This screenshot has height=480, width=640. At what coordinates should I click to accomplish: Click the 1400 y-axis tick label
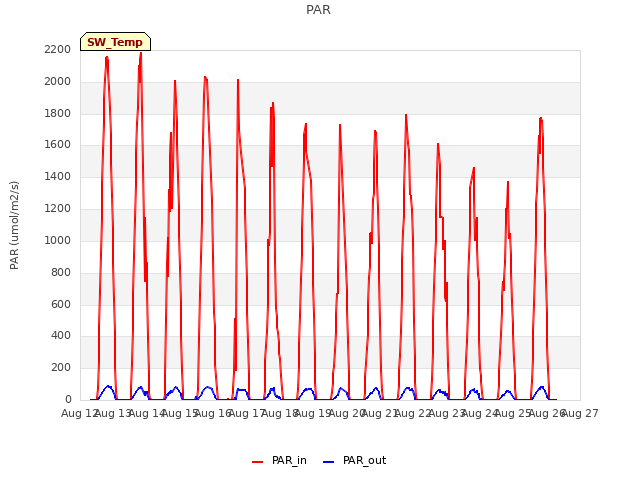pyautogui.click(x=58, y=176)
